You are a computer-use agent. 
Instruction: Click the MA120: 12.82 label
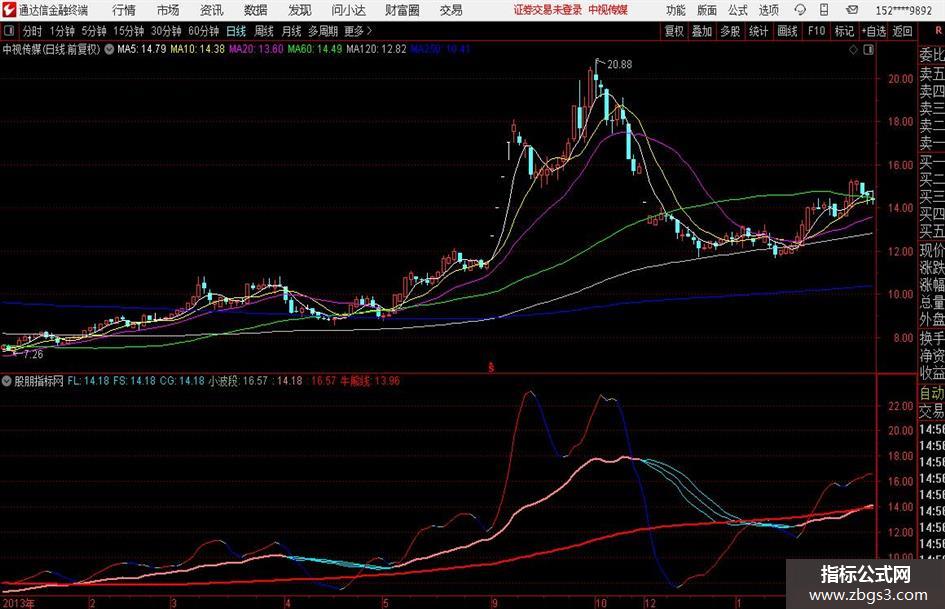point(376,49)
